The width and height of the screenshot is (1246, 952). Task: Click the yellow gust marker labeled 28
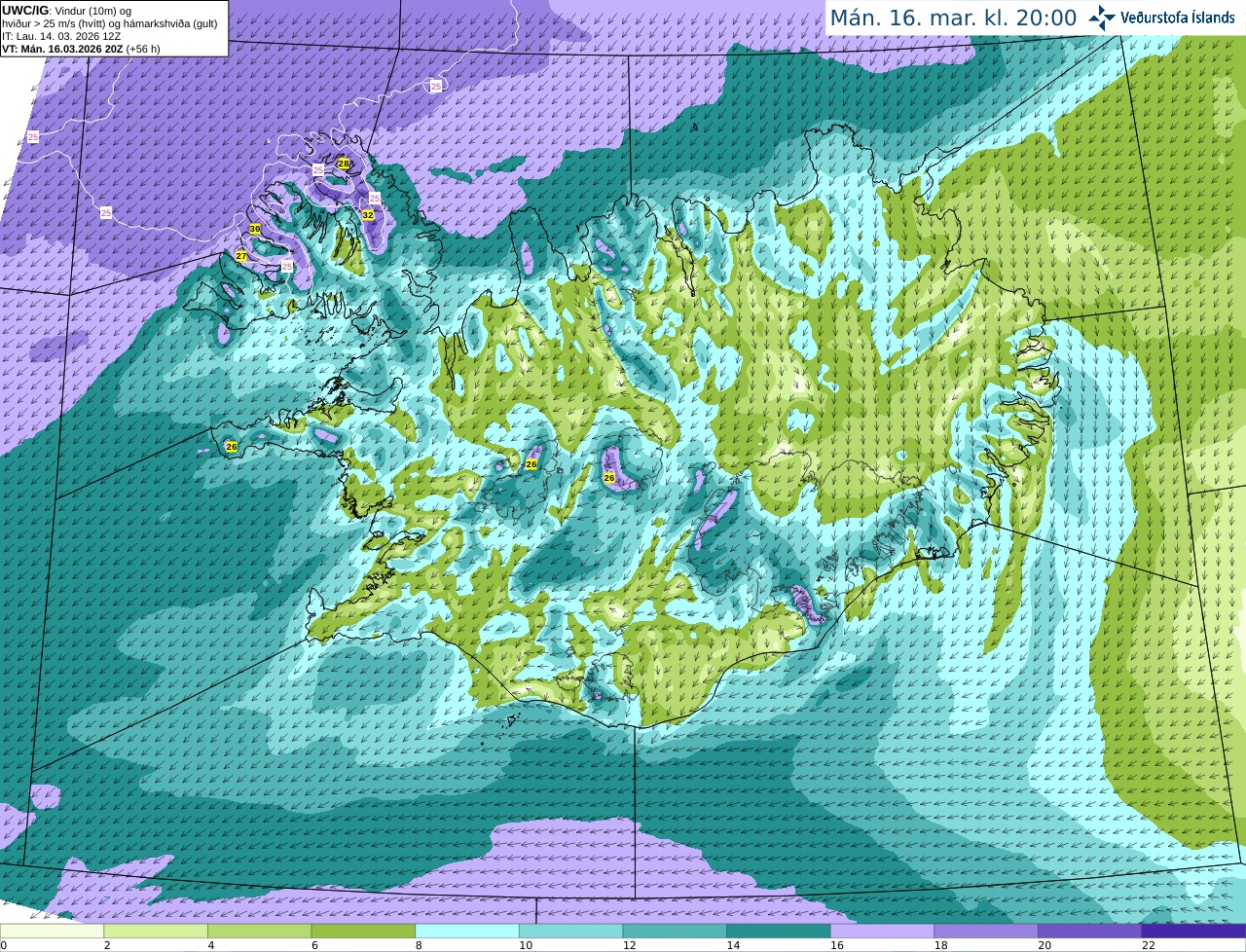343,164
